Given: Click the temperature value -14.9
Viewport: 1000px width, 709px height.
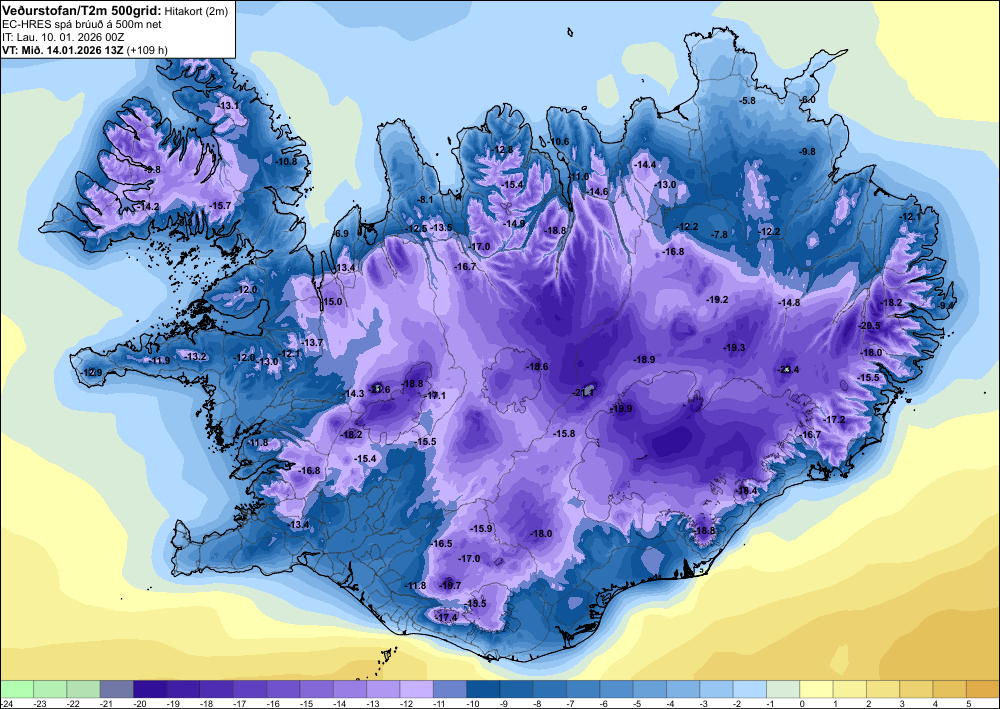Looking at the screenshot, I should [514, 224].
